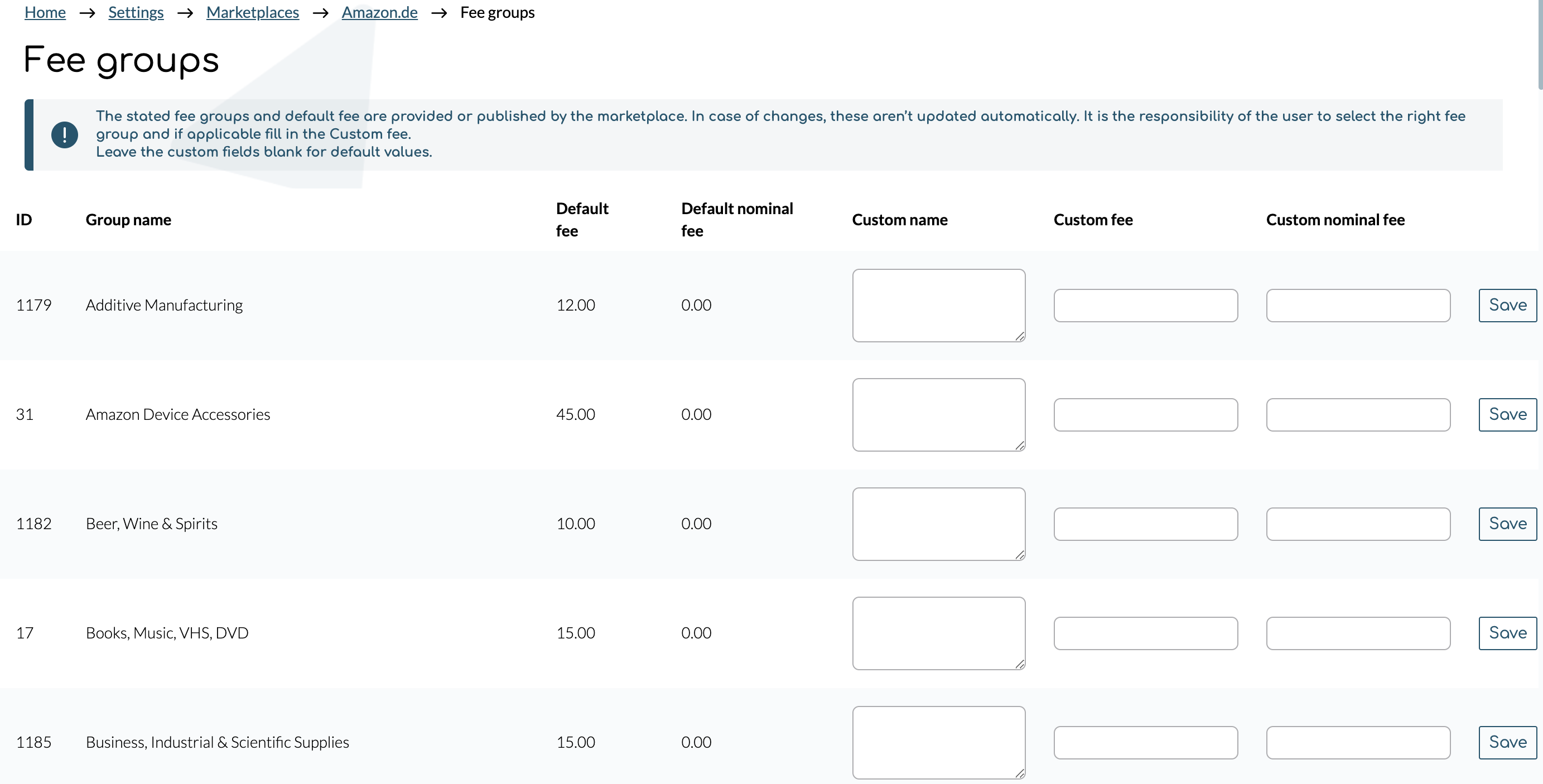Viewport: 1543px width, 784px height.
Task: Click the ID value 31
Action: pos(25,414)
